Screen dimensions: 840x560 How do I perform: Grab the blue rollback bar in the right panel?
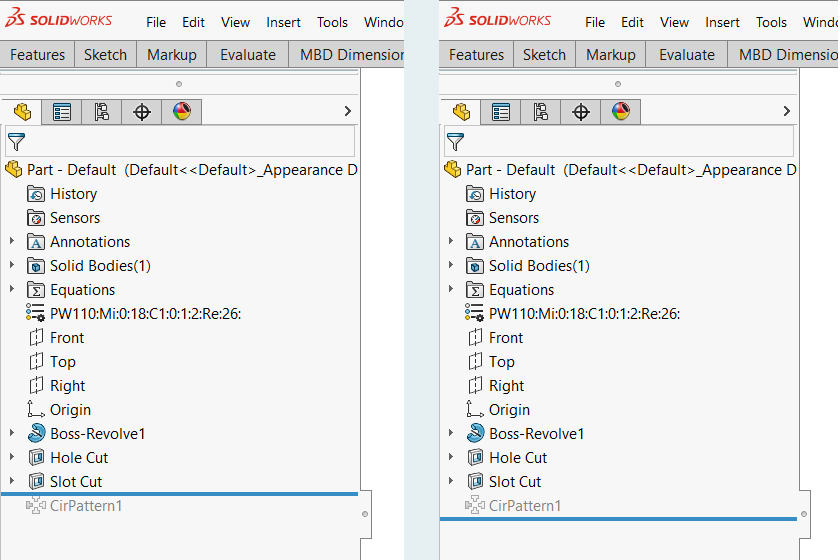(x=618, y=519)
